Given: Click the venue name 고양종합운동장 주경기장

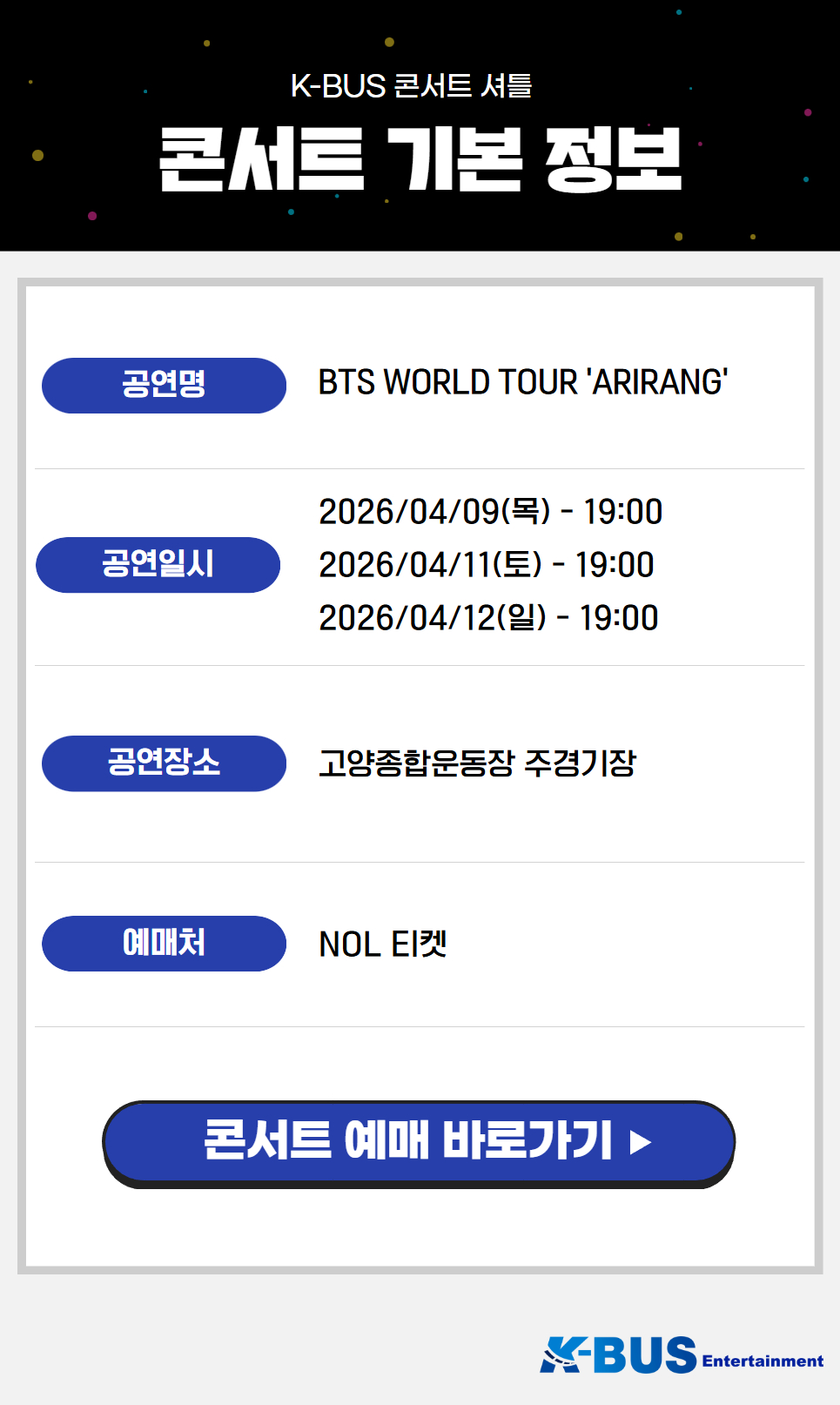Looking at the screenshot, I should pyautogui.click(x=477, y=763).
